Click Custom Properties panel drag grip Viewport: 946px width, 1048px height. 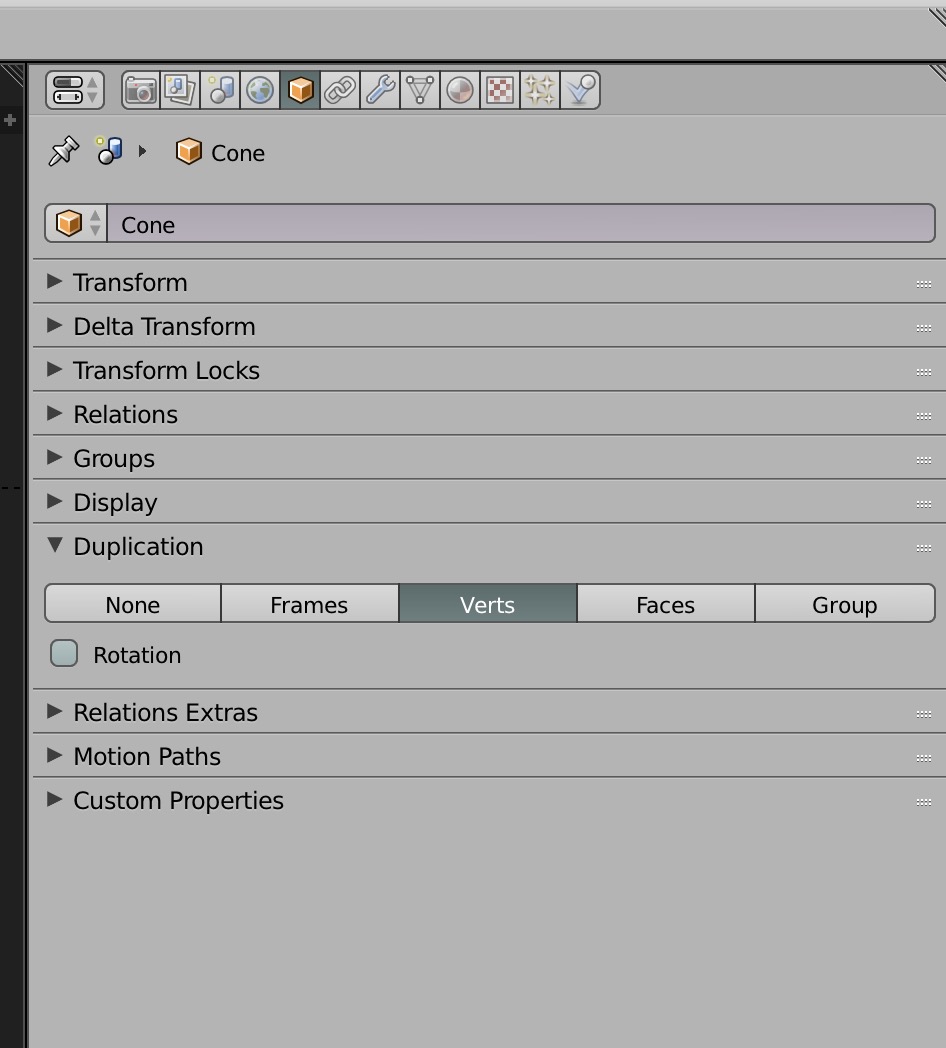coord(924,802)
